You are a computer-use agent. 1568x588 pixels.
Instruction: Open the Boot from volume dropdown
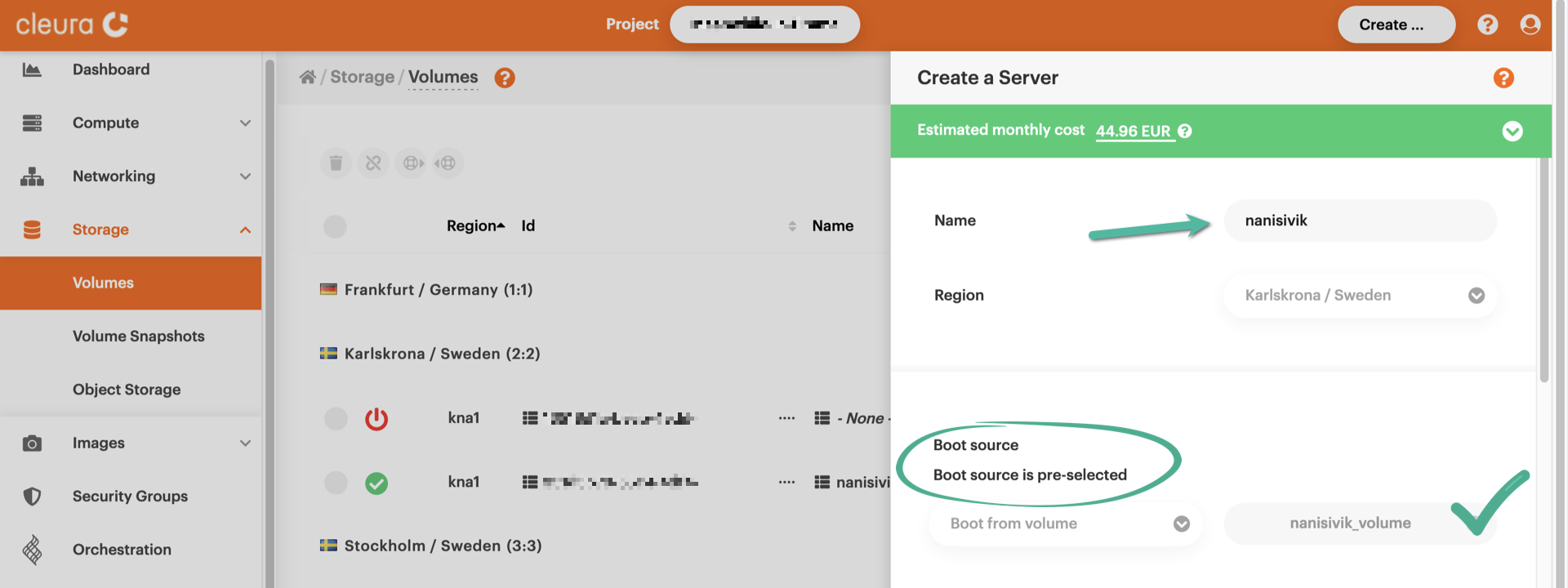(1065, 523)
